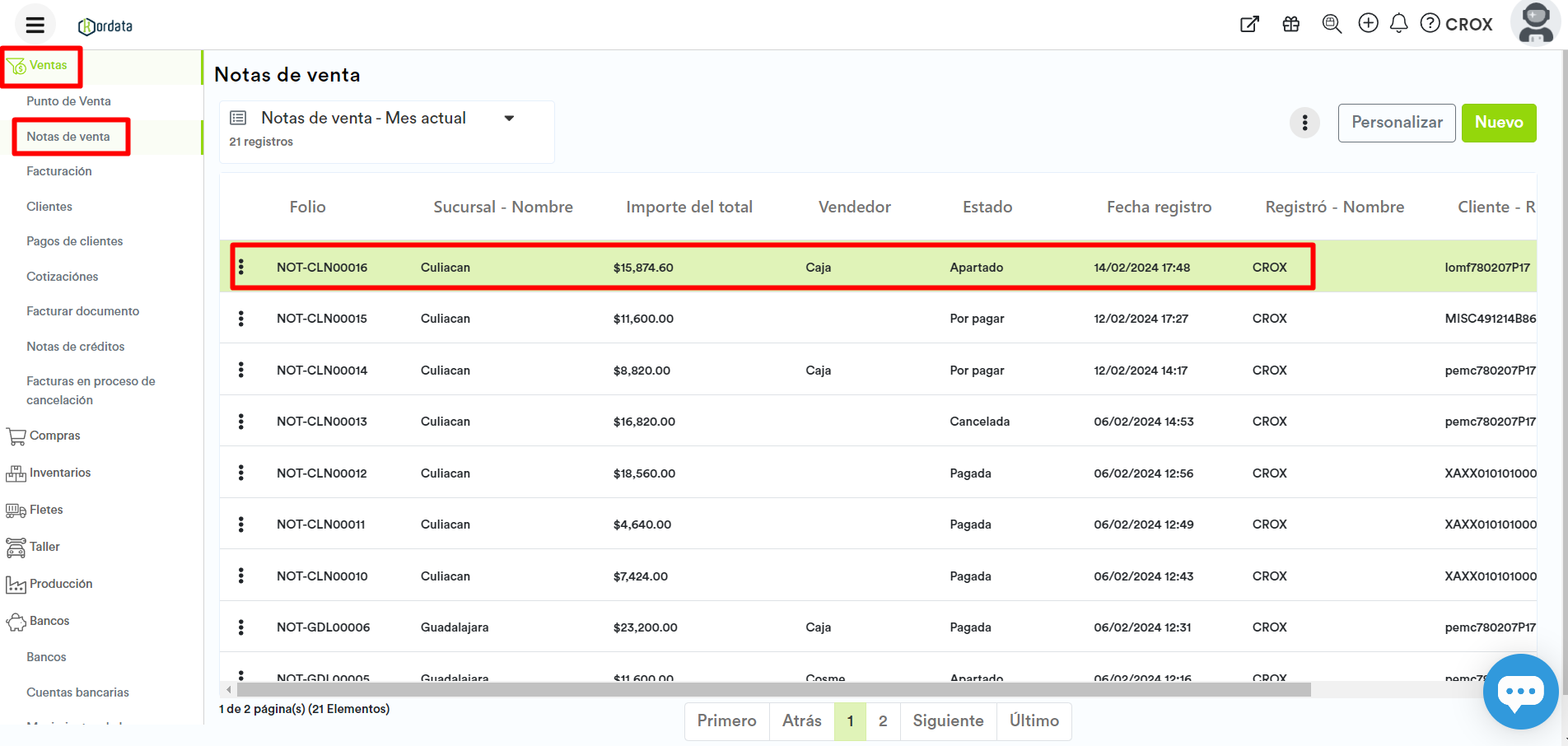Open Facturación in the sidebar
Viewport: 1568px width, 746px height.
(59, 171)
